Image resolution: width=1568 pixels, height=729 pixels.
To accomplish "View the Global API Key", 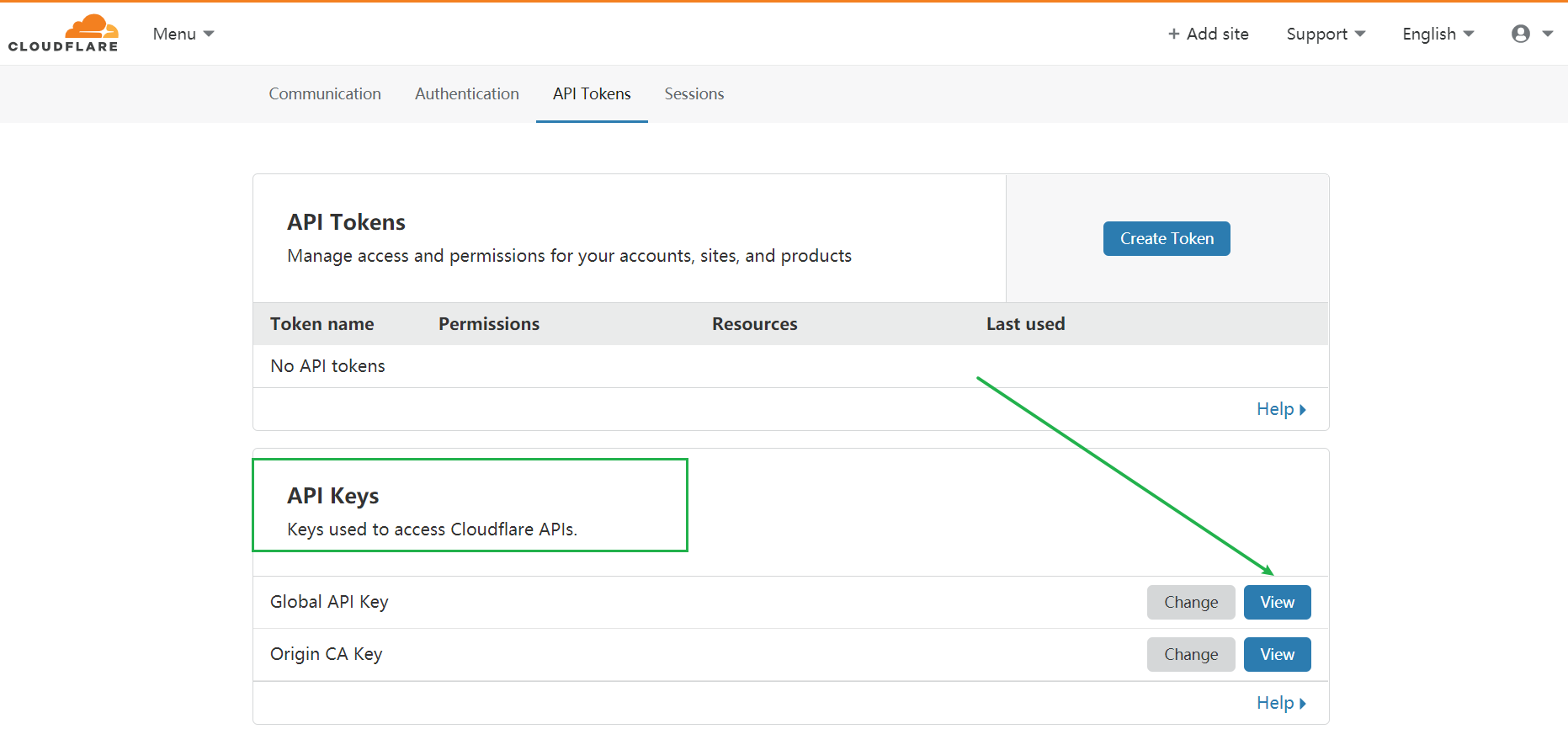I will [1277, 602].
